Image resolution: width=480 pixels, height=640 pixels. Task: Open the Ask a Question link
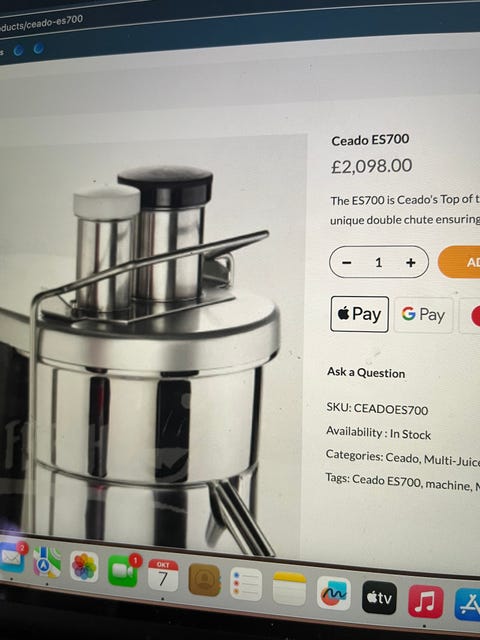(366, 372)
